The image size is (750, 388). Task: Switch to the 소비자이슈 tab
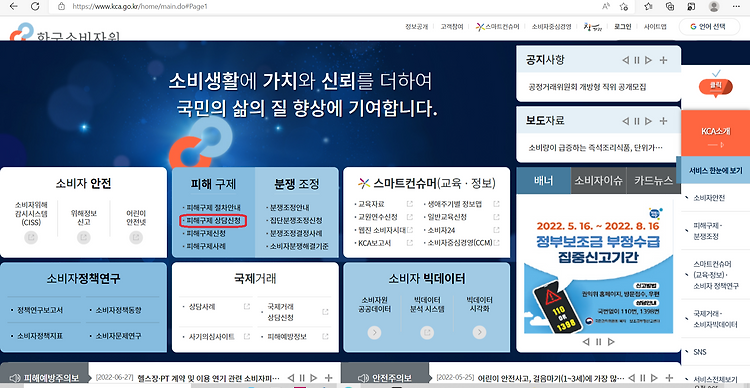pyautogui.click(x=598, y=180)
